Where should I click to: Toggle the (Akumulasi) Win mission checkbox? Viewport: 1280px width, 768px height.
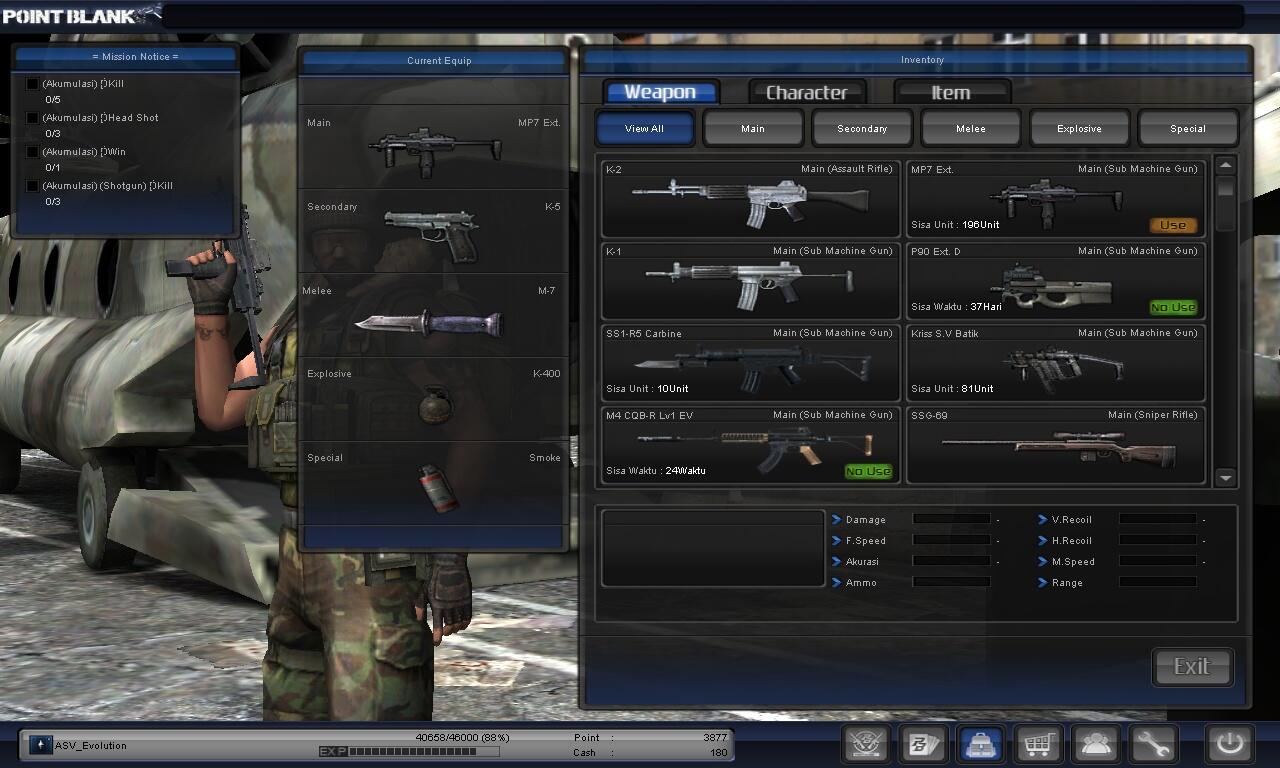(x=32, y=152)
